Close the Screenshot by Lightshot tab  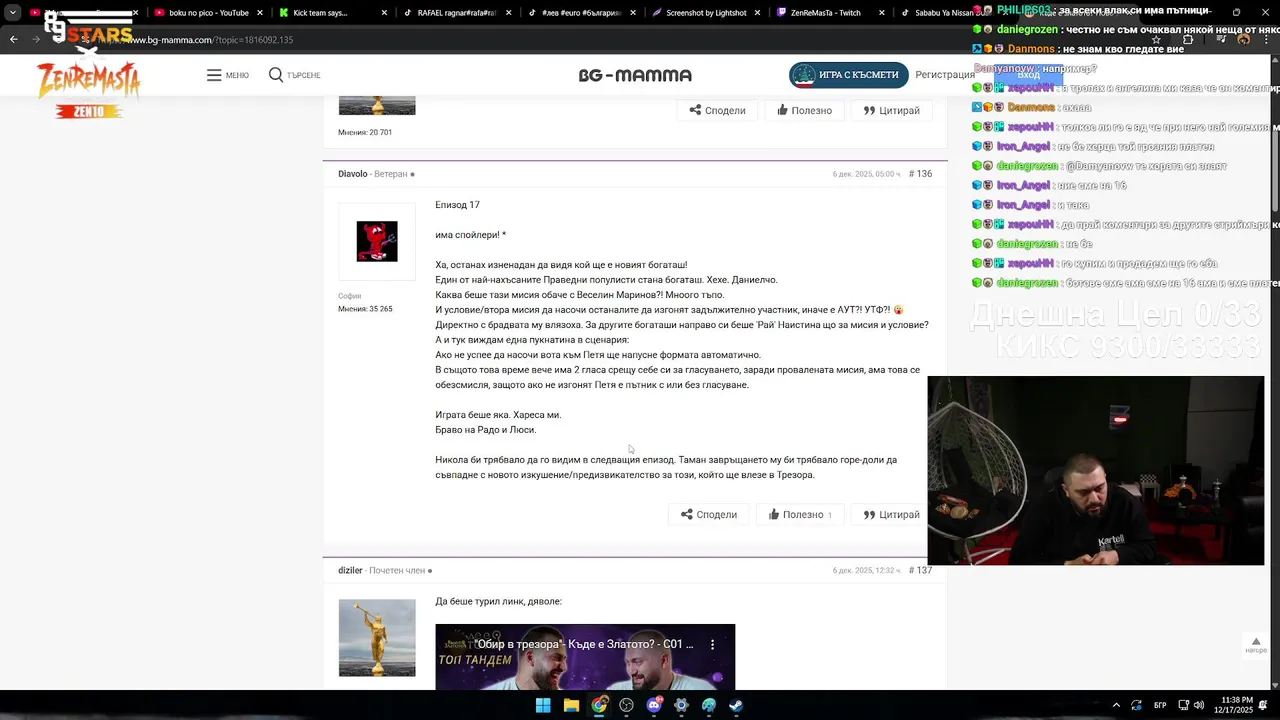point(757,13)
